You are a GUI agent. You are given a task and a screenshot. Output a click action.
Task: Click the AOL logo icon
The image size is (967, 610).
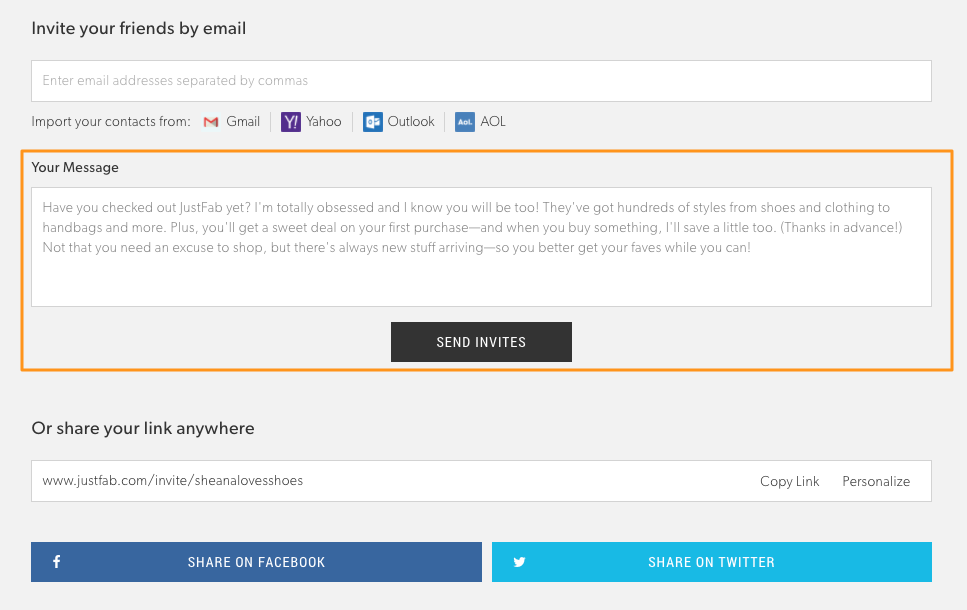(465, 122)
